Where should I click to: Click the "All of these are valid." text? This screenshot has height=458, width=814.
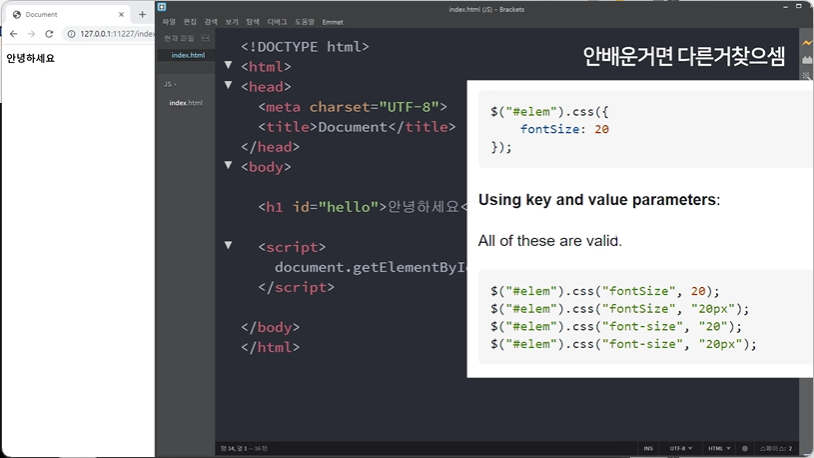pyautogui.click(x=550, y=241)
